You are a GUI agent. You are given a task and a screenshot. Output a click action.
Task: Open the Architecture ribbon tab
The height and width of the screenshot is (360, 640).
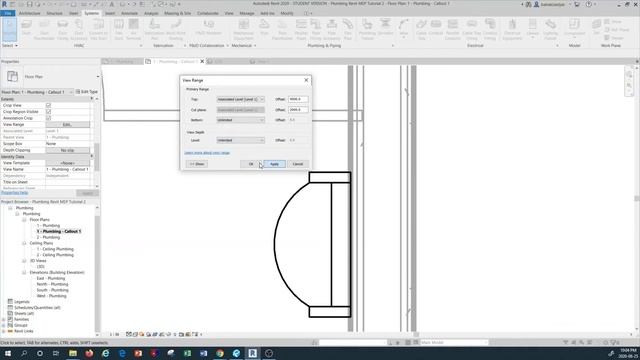coord(30,13)
